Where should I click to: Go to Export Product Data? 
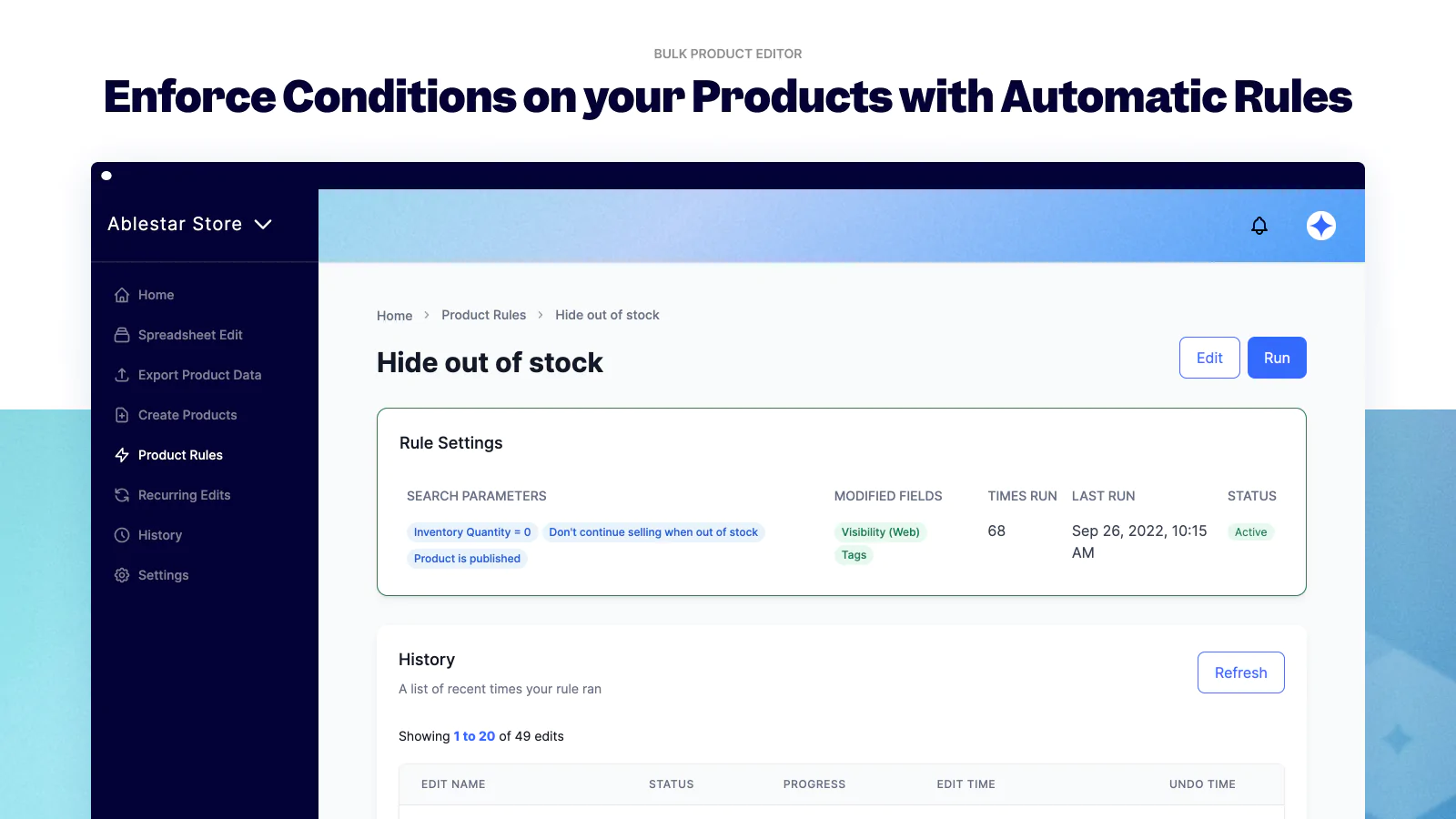click(199, 375)
